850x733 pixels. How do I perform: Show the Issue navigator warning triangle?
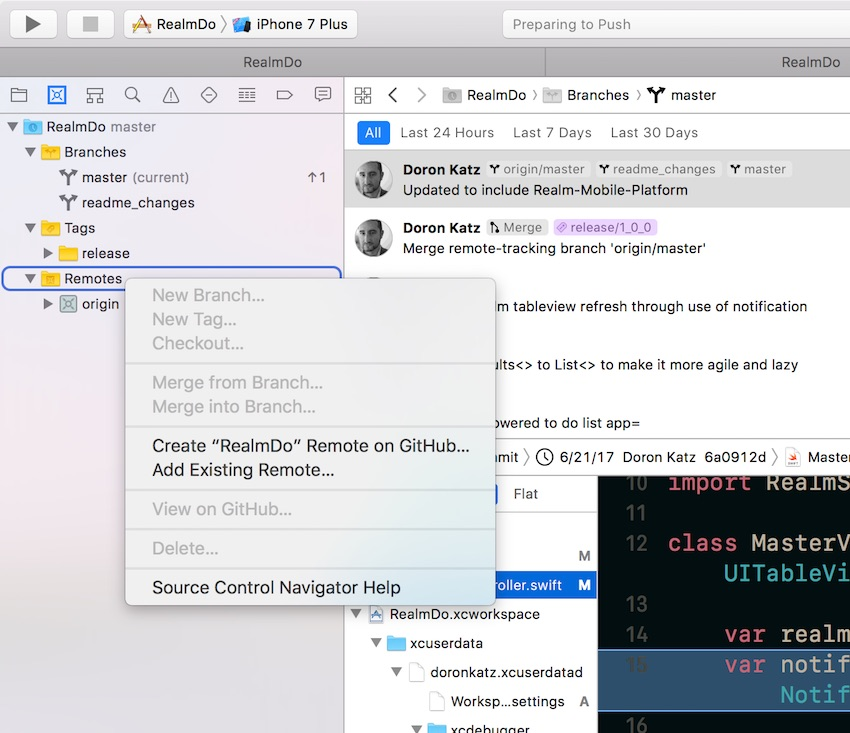pos(170,93)
